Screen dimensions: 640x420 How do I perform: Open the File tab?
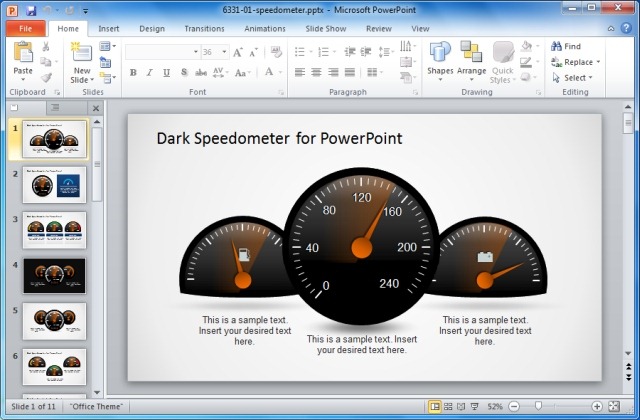point(26,29)
